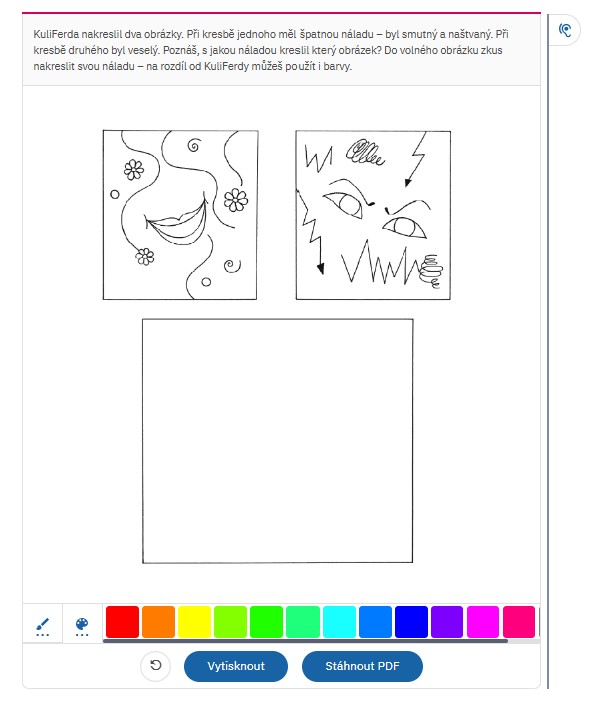Pick the dark blue color swatch
Viewport: 594px width, 720px height.
(411, 622)
